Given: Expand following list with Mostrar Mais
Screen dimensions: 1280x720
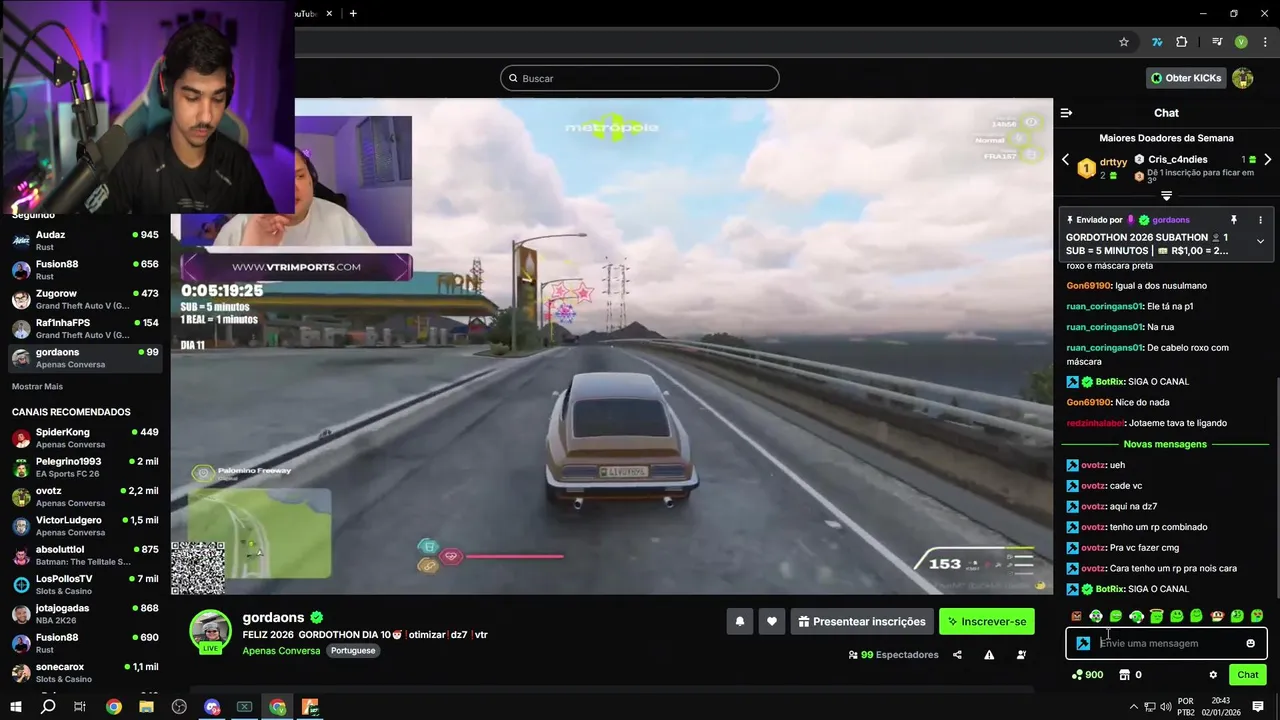Looking at the screenshot, I should click(37, 386).
